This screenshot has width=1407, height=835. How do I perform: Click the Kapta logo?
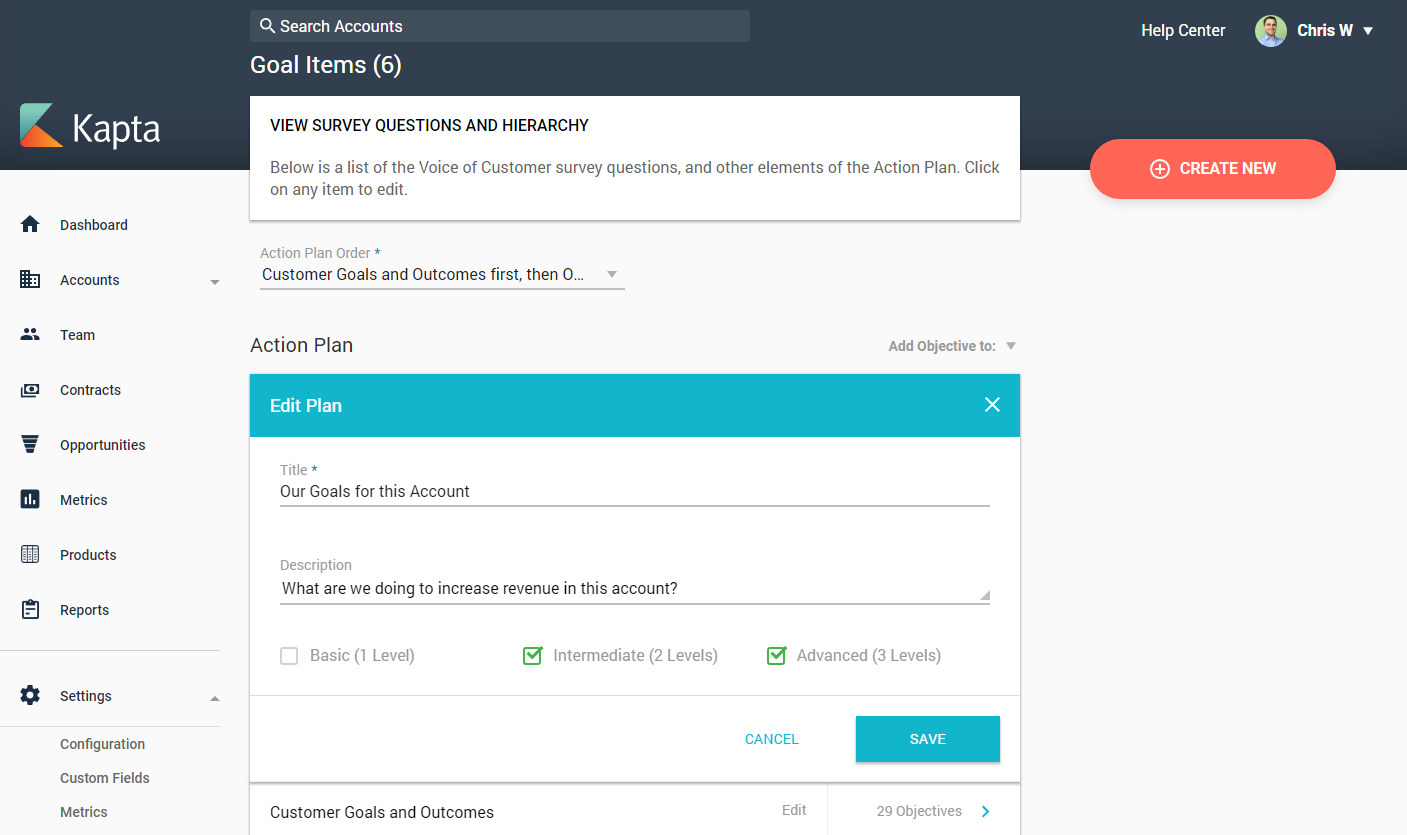pos(90,127)
